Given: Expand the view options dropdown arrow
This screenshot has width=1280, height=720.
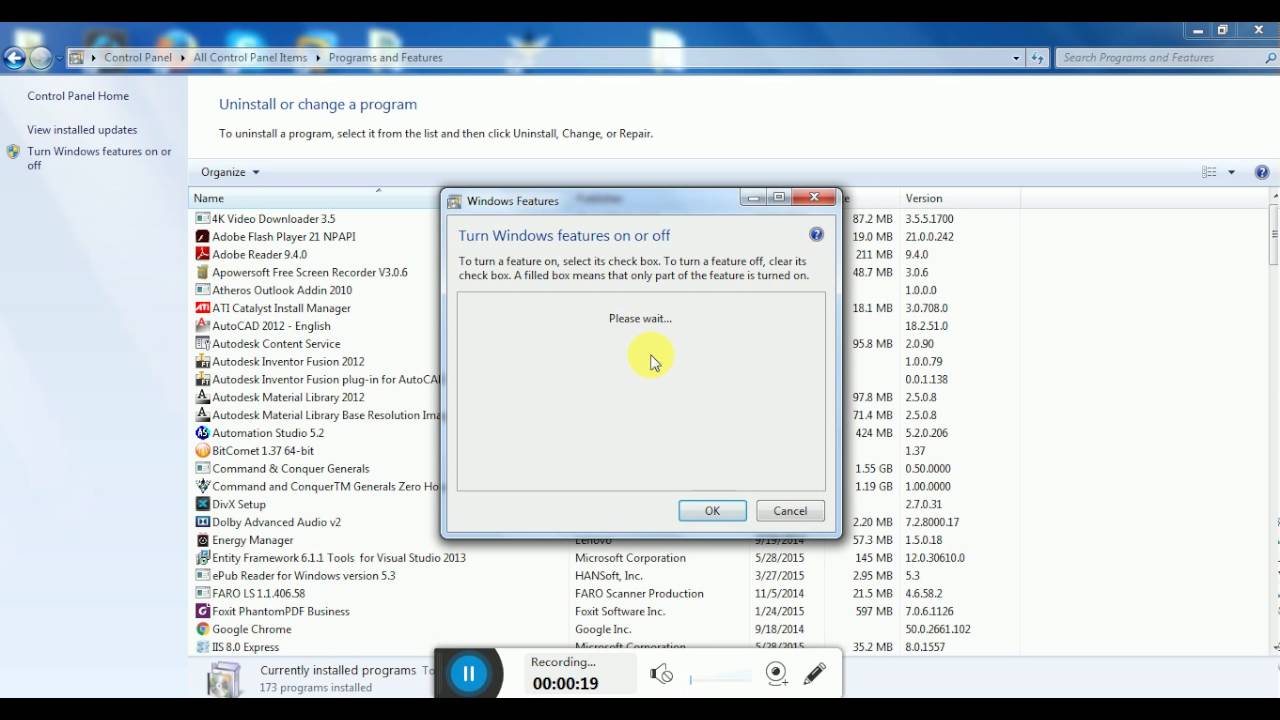Looking at the screenshot, I should click(1231, 172).
